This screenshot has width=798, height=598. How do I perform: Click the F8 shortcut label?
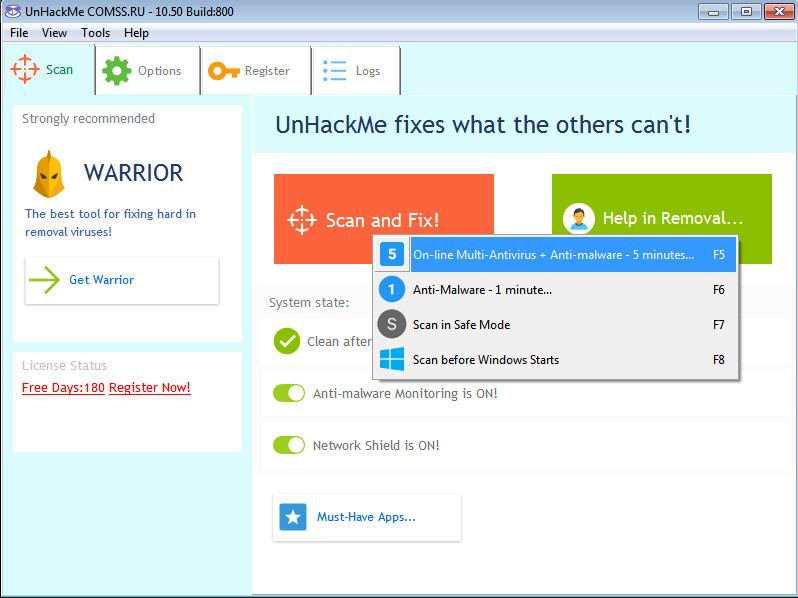click(719, 360)
